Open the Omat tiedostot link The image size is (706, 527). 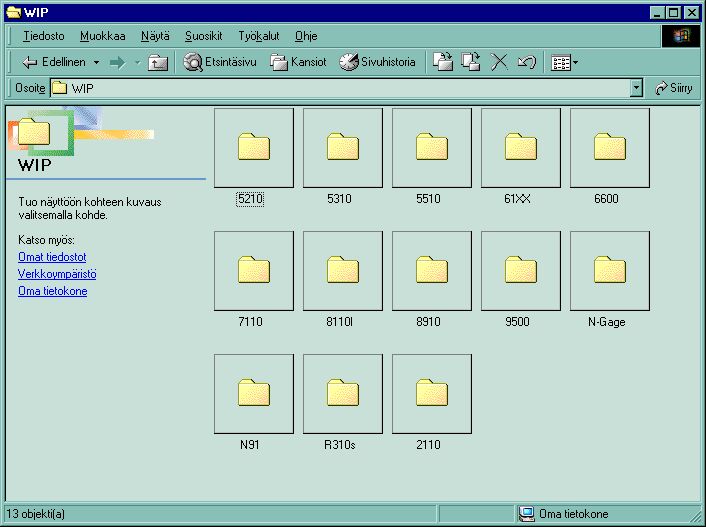click(52, 257)
